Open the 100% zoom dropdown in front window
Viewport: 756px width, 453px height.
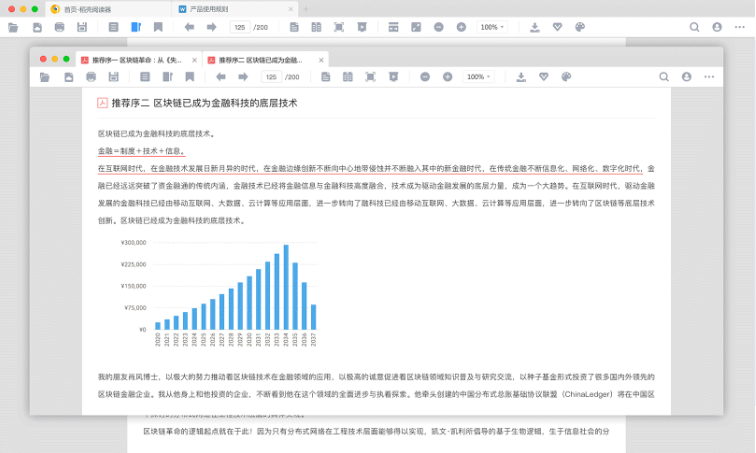[480, 77]
